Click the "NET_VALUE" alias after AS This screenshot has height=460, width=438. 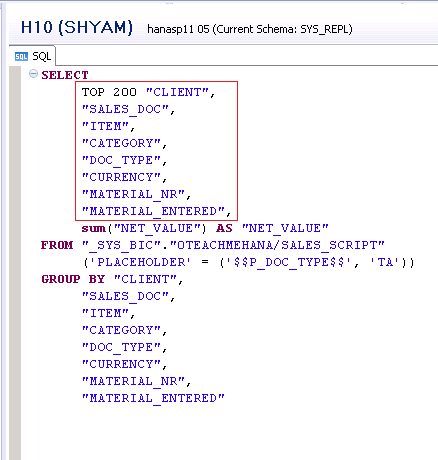click(x=285, y=228)
